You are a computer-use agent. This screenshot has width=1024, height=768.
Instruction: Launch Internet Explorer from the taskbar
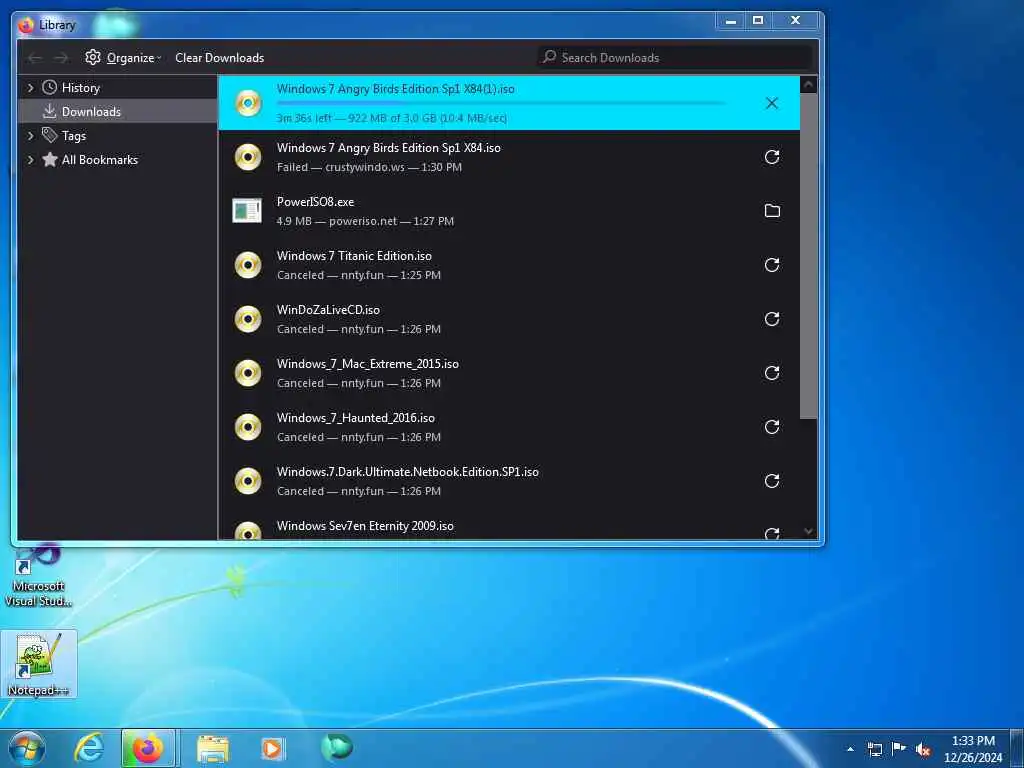tap(88, 748)
